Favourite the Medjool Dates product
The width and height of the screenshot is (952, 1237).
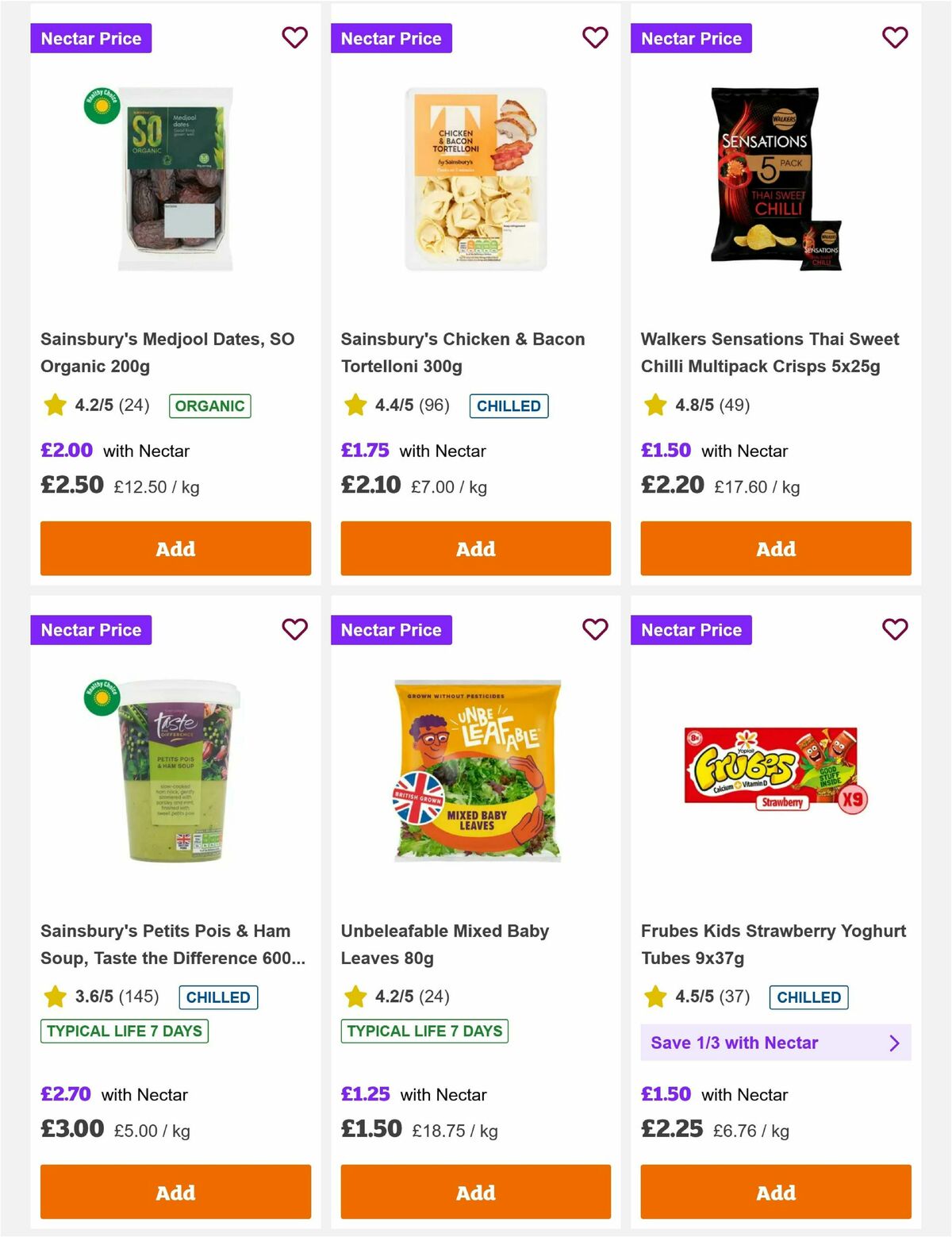[x=294, y=37]
